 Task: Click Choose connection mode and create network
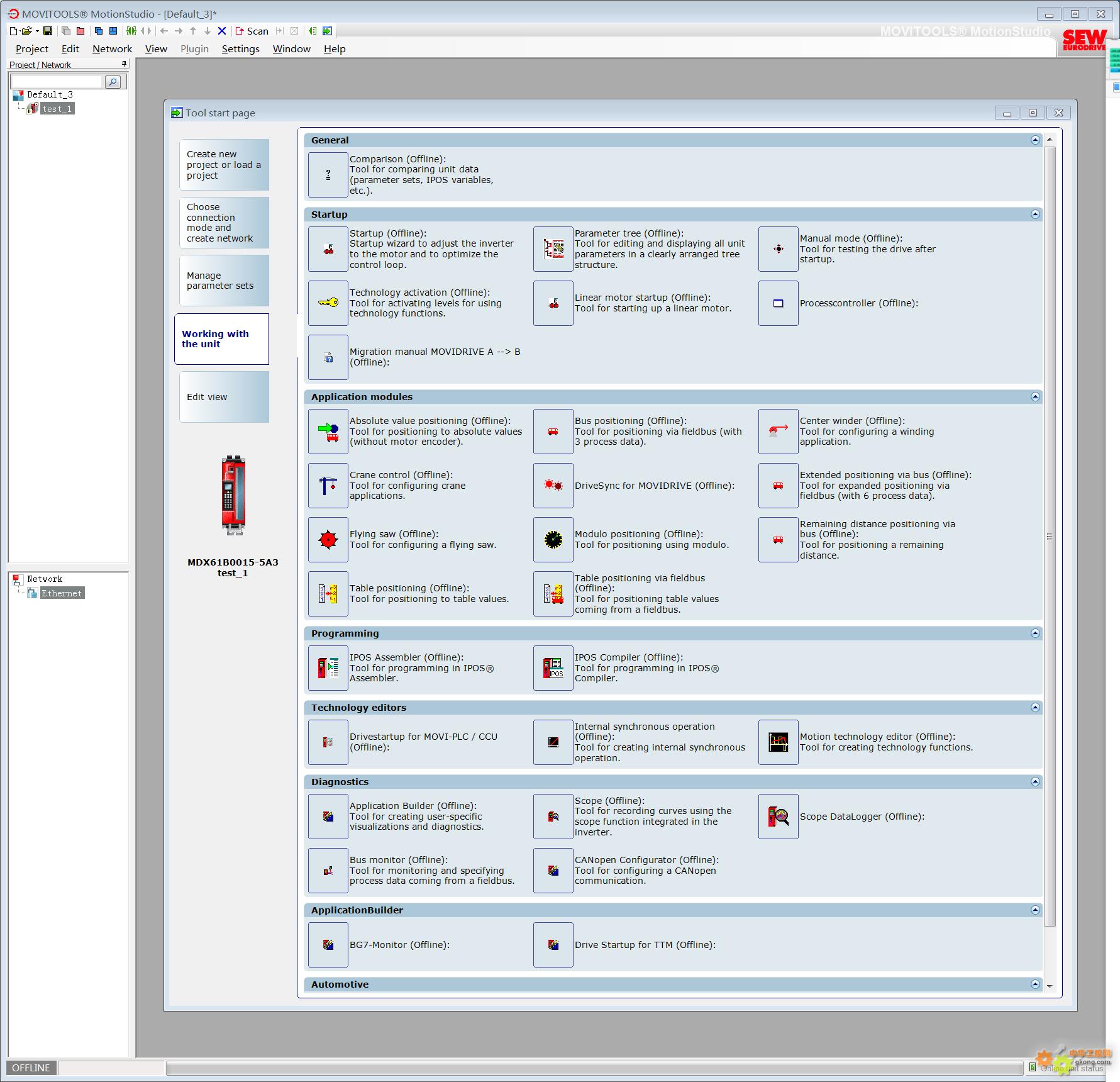click(225, 223)
